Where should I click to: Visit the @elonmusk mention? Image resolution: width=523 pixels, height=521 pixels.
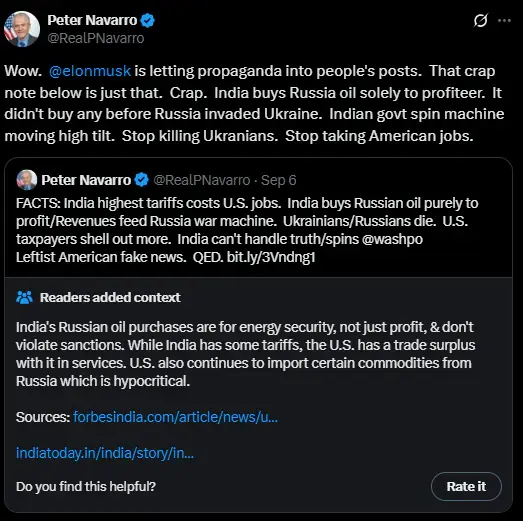[90, 71]
